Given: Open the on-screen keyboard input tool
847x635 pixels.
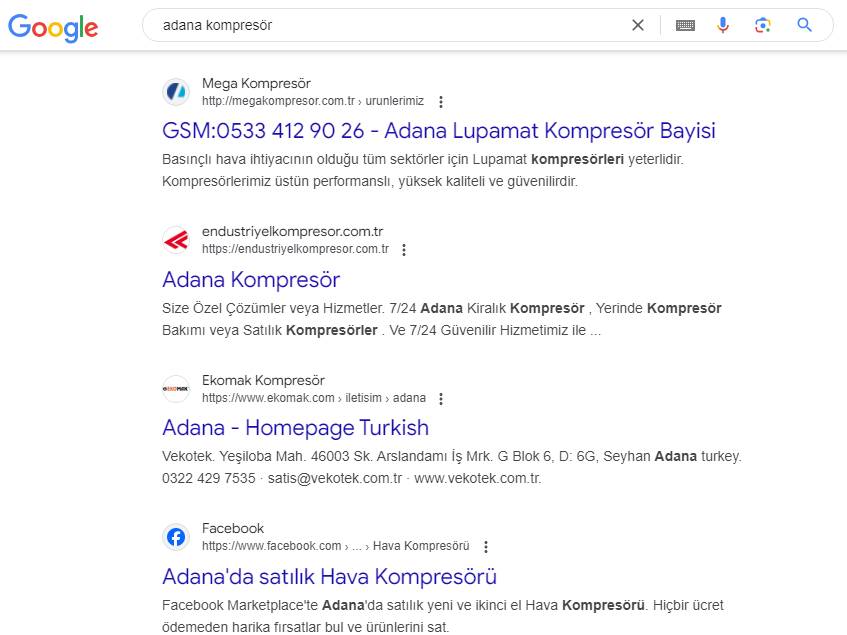Looking at the screenshot, I should click(685, 25).
